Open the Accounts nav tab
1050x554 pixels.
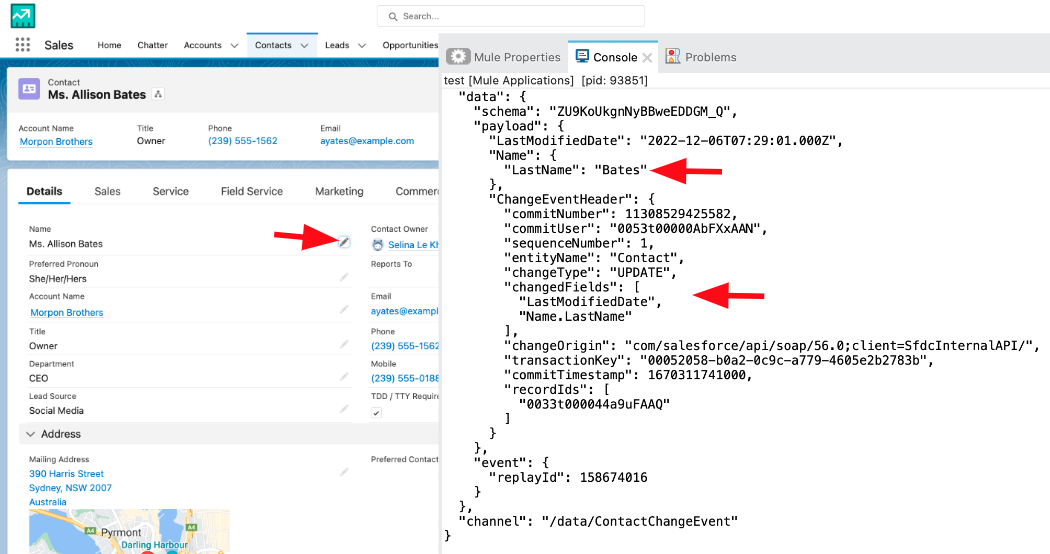[x=202, y=45]
